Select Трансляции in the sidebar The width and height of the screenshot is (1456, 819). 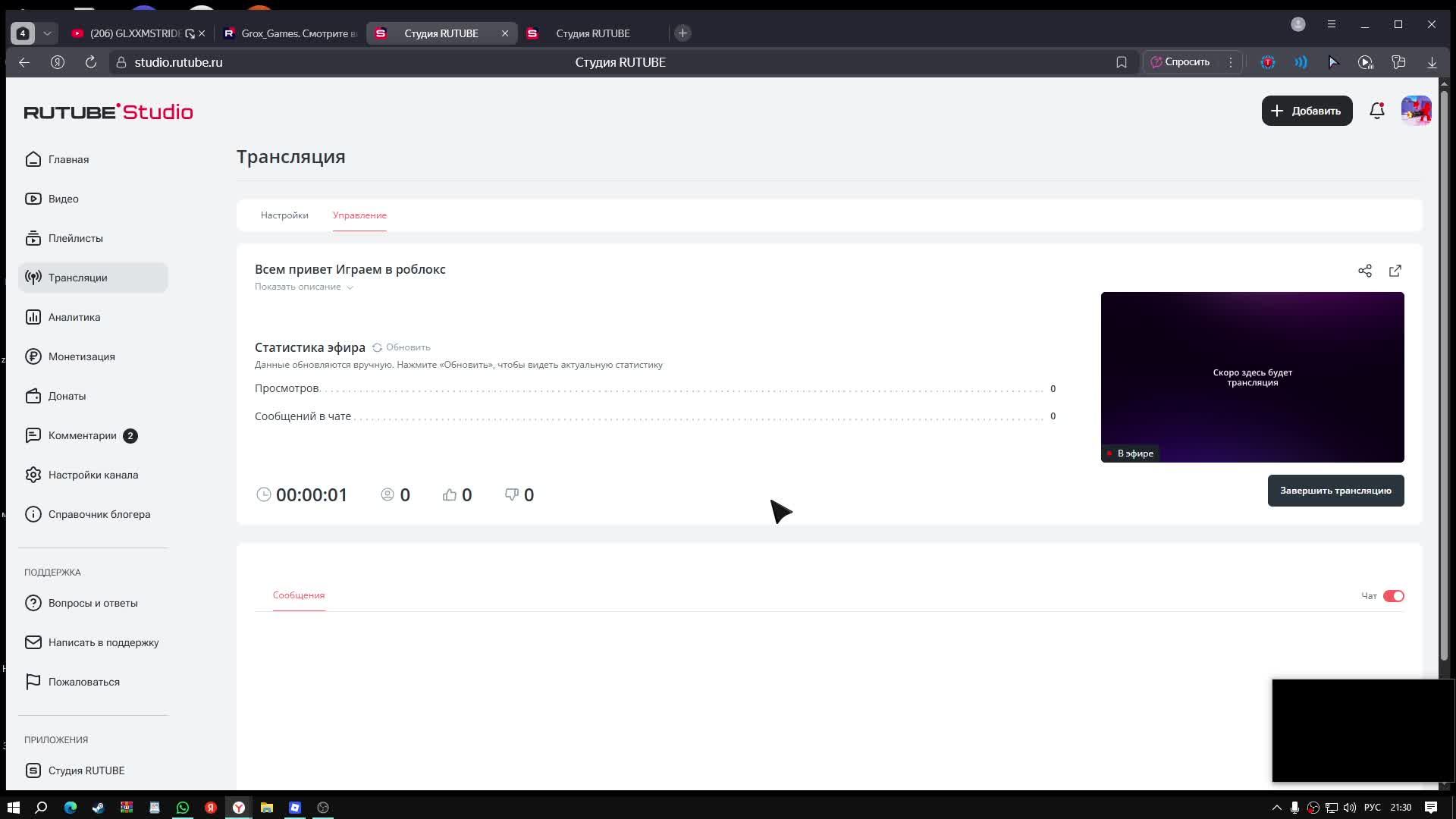(93, 278)
